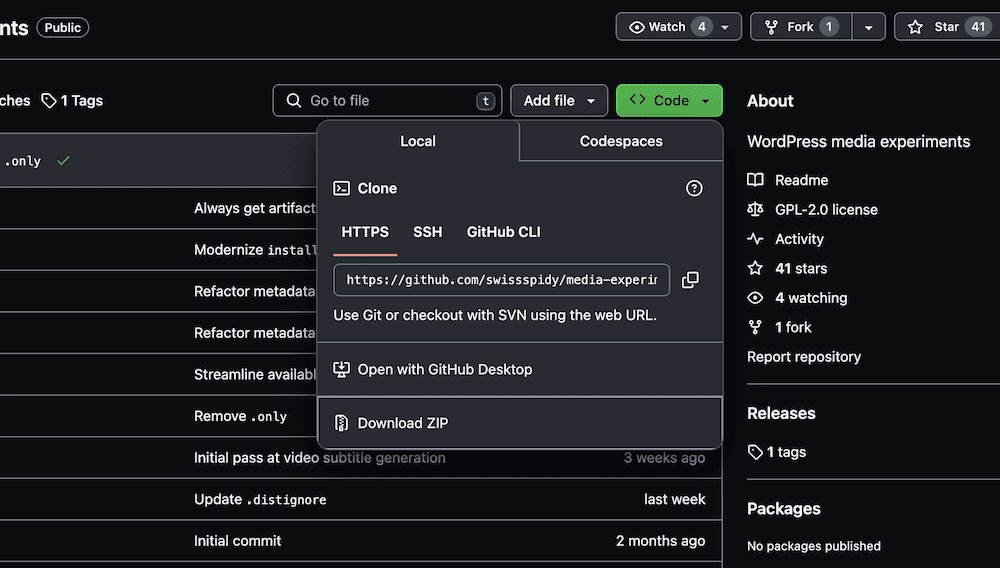Choose Open with GitHub Desktop
This screenshot has height=568, width=1000.
(x=520, y=369)
